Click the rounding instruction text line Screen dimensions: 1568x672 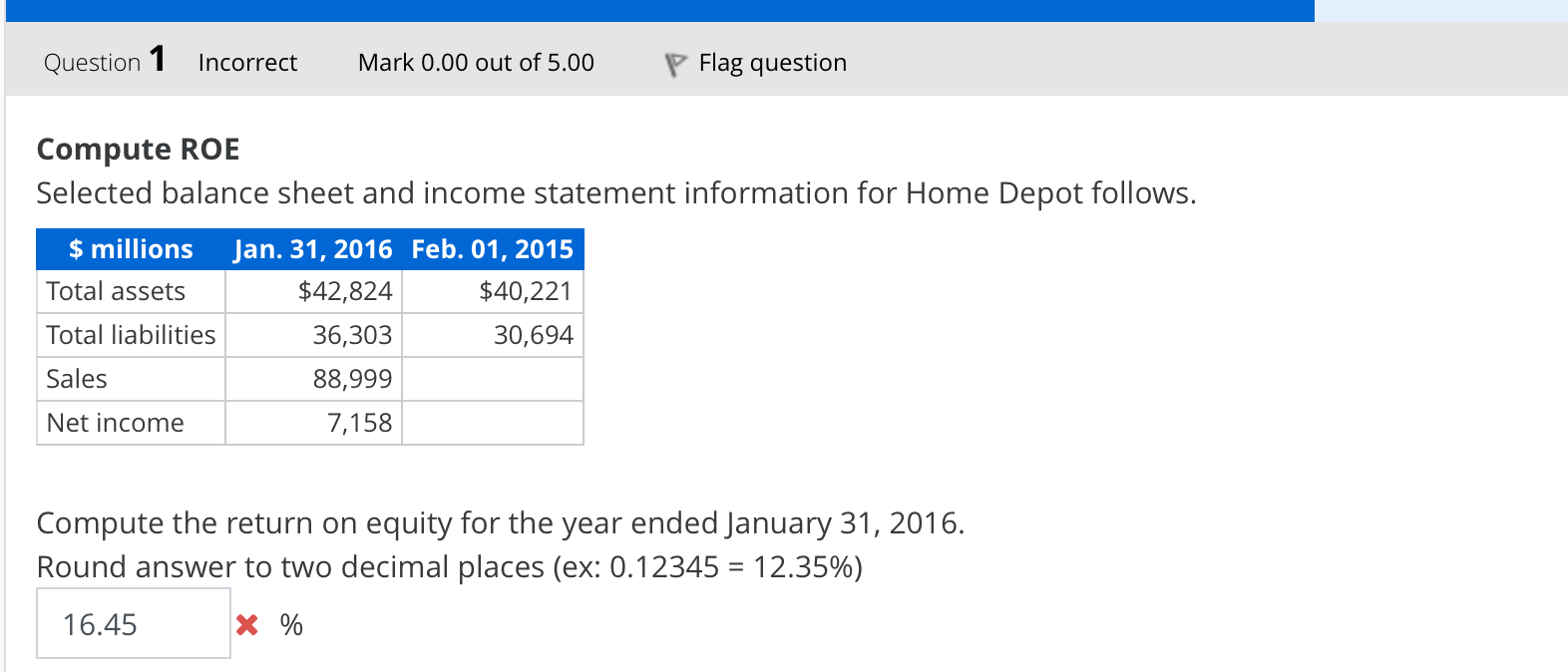click(449, 567)
